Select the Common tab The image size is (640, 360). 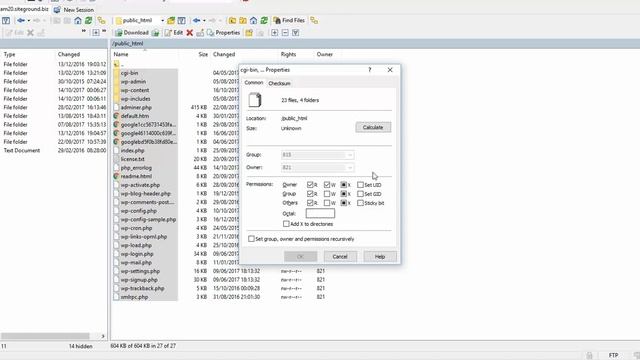click(253, 83)
